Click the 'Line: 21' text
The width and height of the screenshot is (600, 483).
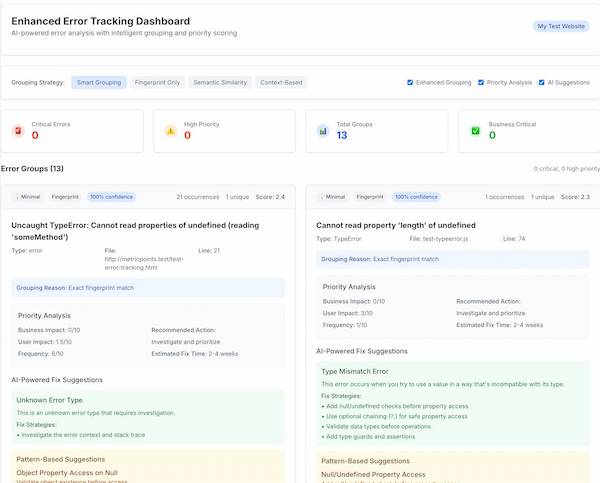click(209, 251)
